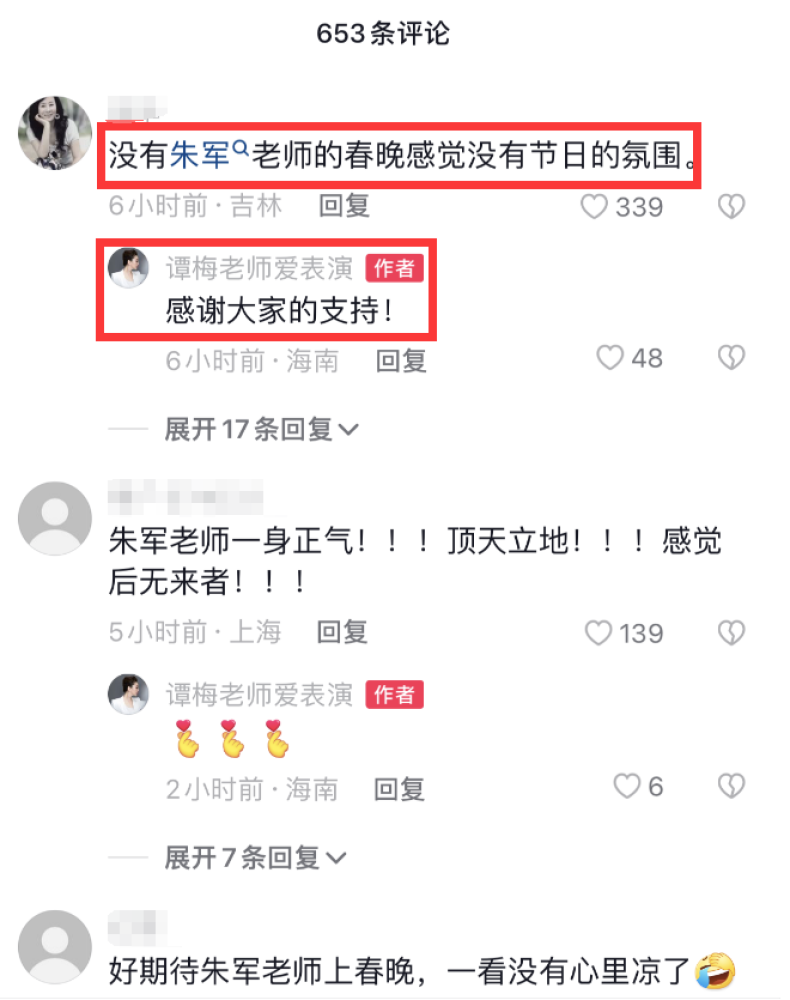Open 谭梅老师爱表演 username above finger hearts

260,695
